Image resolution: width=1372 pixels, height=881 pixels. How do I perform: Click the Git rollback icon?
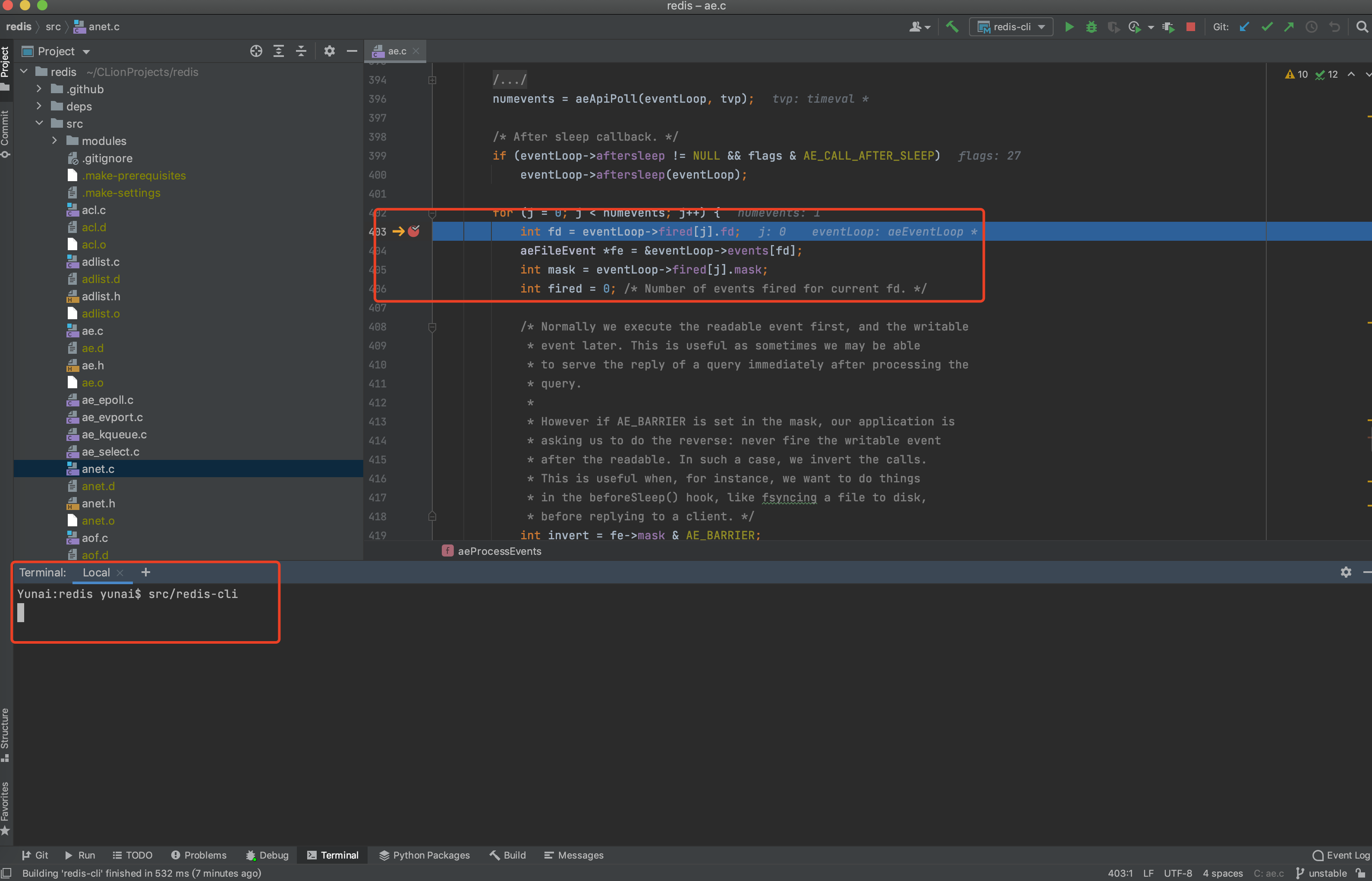[1334, 27]
